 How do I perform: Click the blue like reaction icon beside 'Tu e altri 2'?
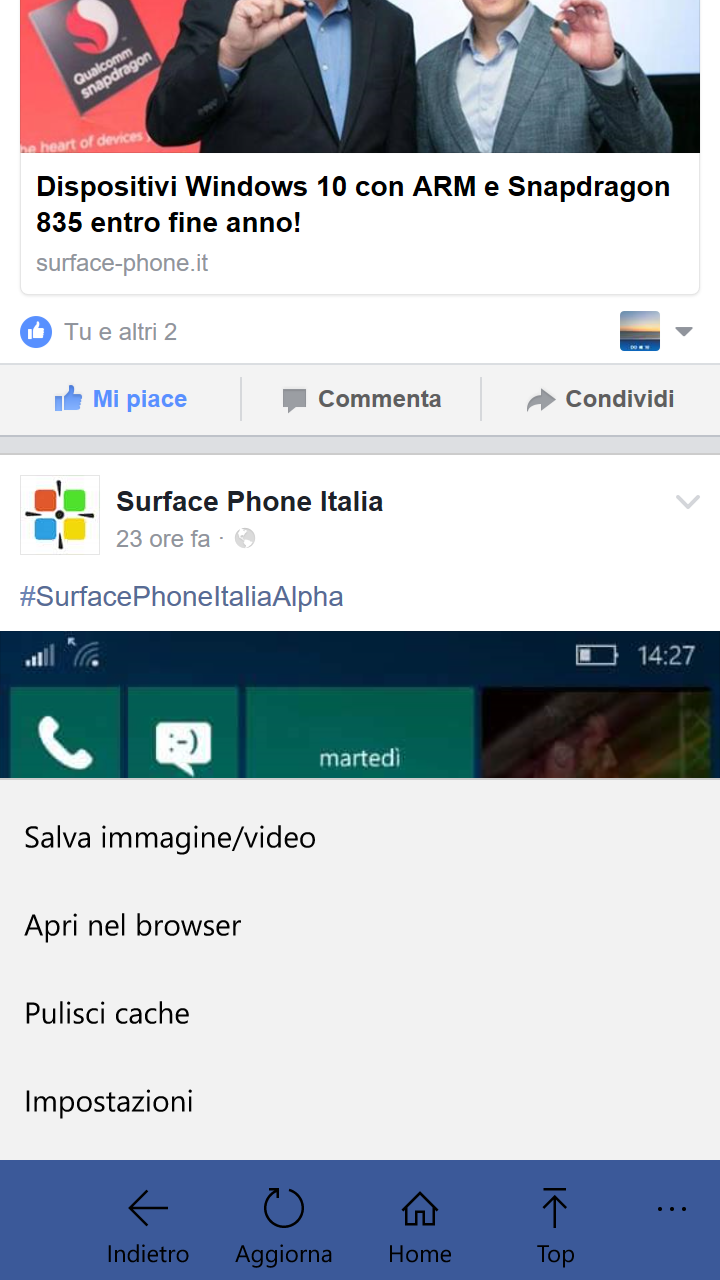click(x=36, y=331)
